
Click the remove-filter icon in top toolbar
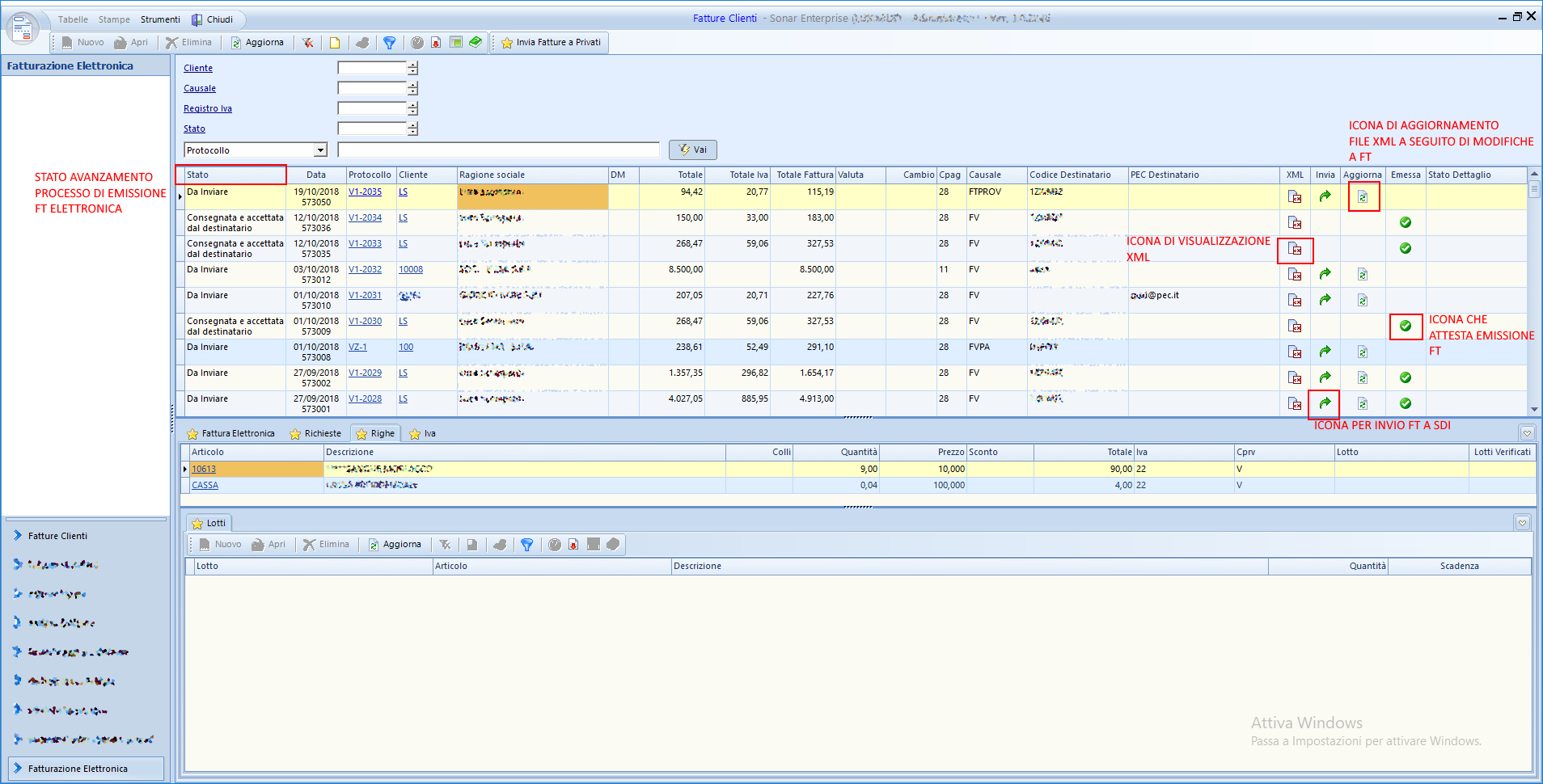pyautogui.click(x=308, y=43)
